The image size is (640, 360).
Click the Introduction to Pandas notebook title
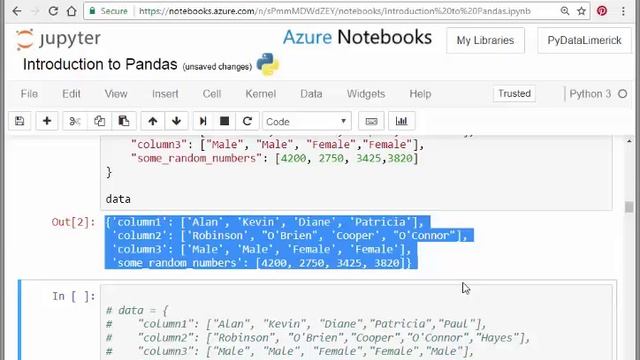(100, 64)
